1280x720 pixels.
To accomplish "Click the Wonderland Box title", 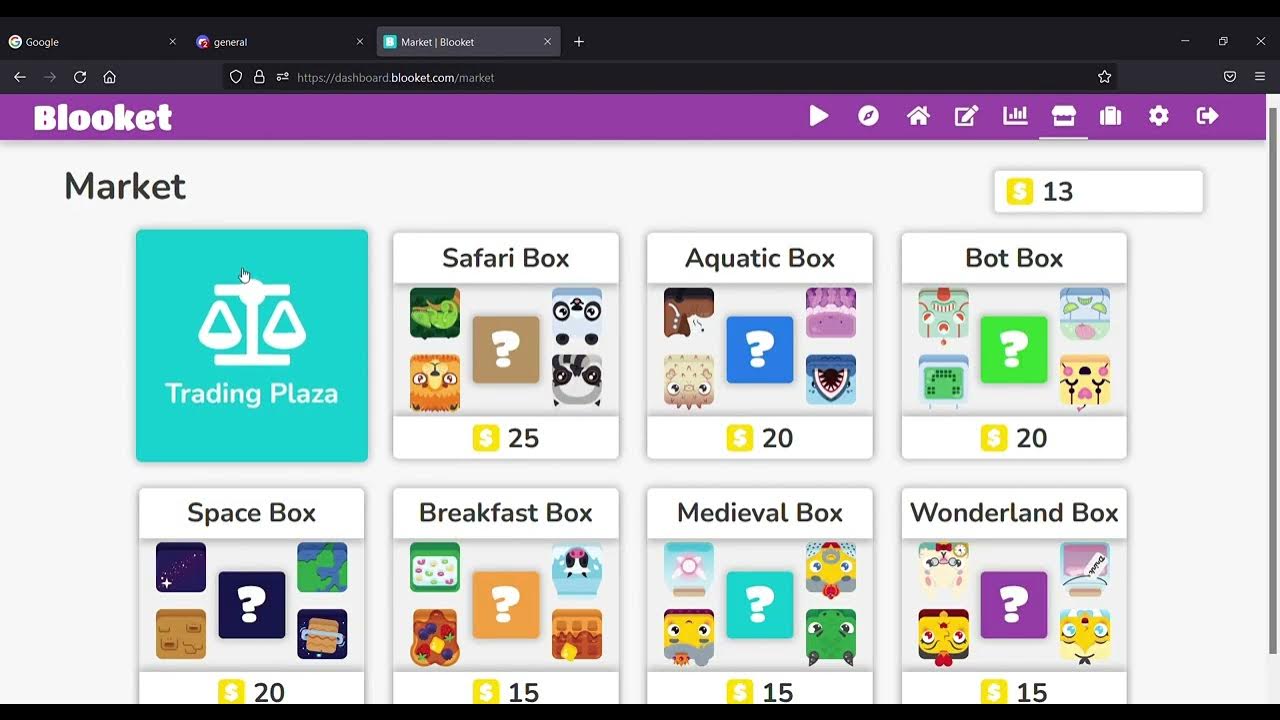I will tap(1014, 513).
